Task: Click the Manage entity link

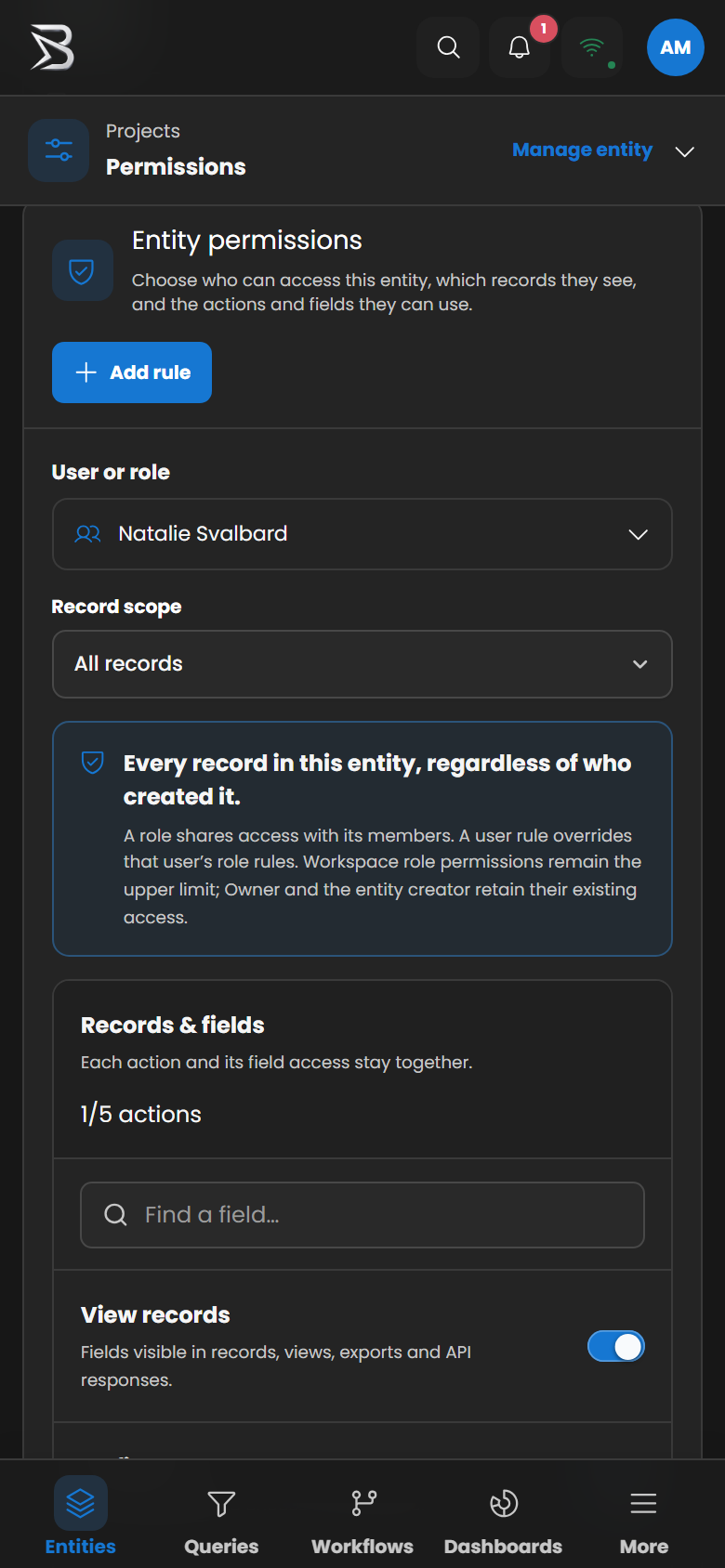Action: click(582, 150)
